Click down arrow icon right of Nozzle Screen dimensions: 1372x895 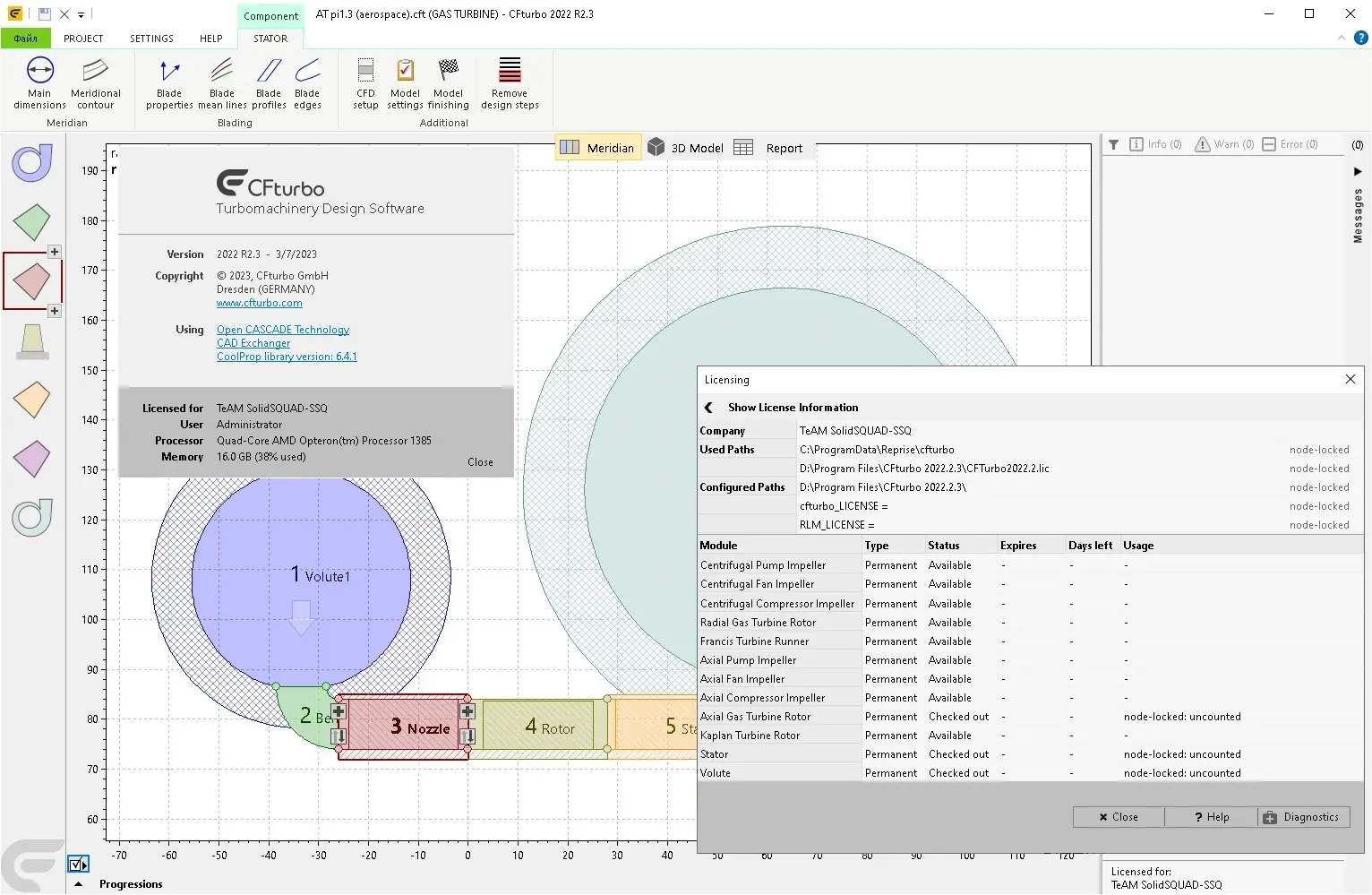467,736
